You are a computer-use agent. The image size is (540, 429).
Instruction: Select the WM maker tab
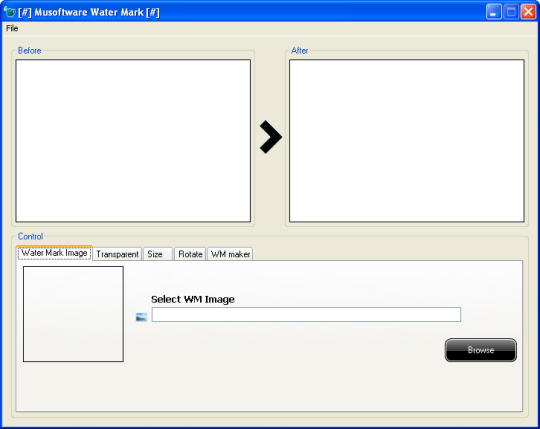pos(230,254)
